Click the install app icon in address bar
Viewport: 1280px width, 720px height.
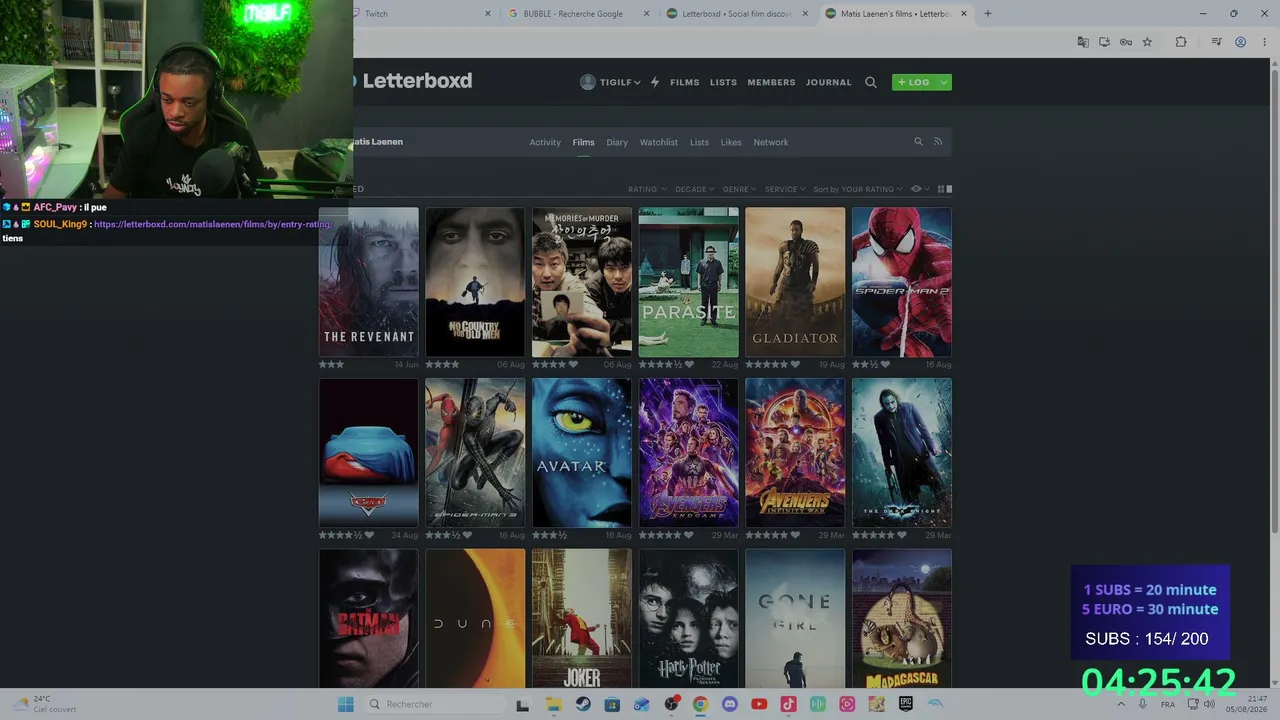(x=1104, y=42)
